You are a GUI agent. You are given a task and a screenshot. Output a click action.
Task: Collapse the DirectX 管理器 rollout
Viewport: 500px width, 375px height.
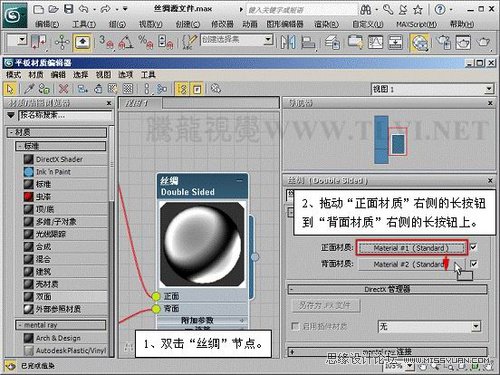click(x=387, y=289)
